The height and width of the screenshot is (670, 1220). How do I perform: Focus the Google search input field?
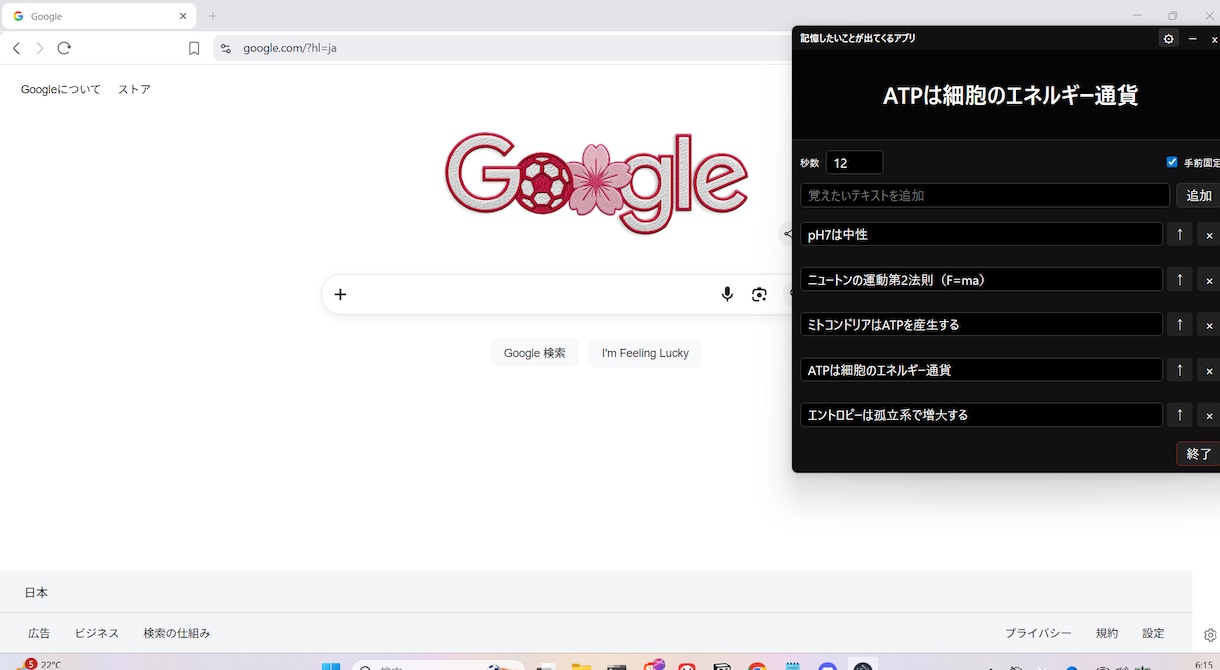click(x=530, y=294)
